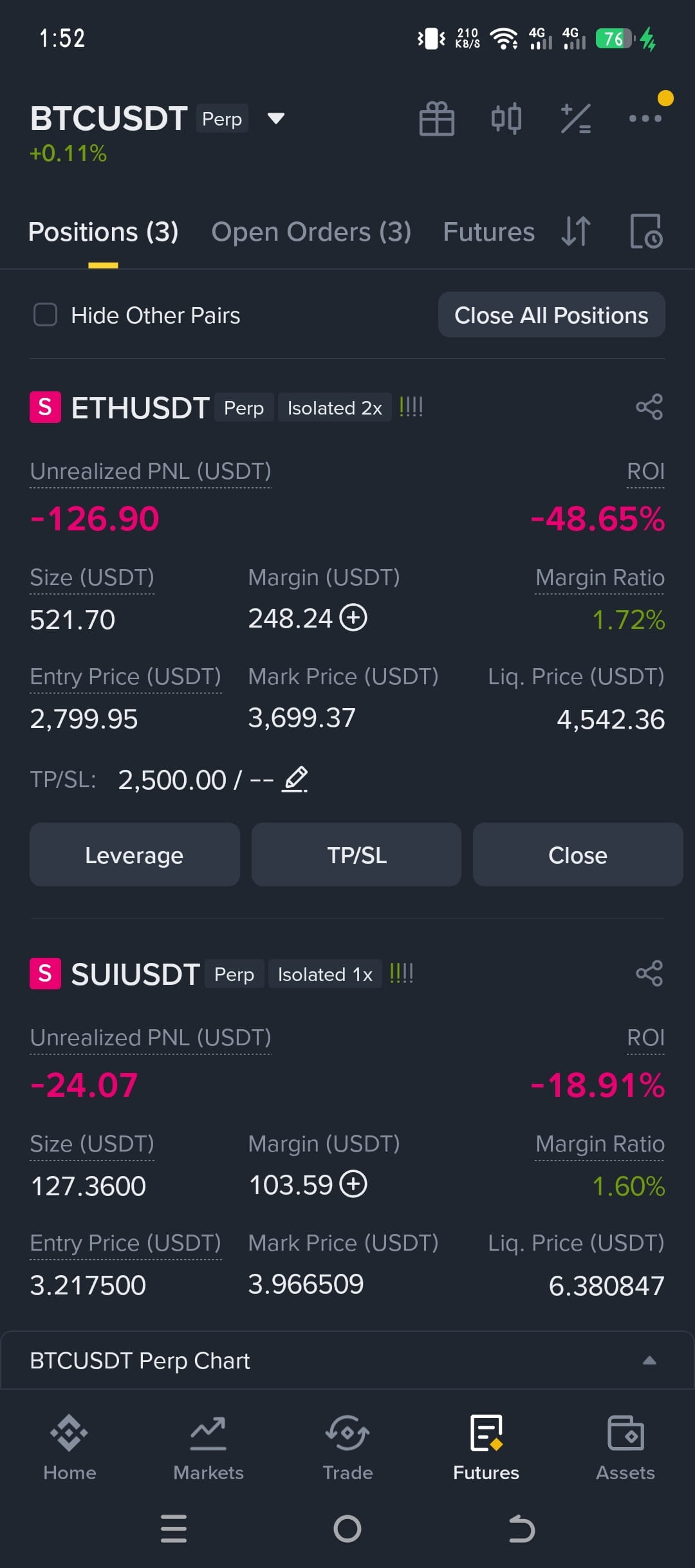Tap the ETHUSDT Leverage button

pos(134,855)
